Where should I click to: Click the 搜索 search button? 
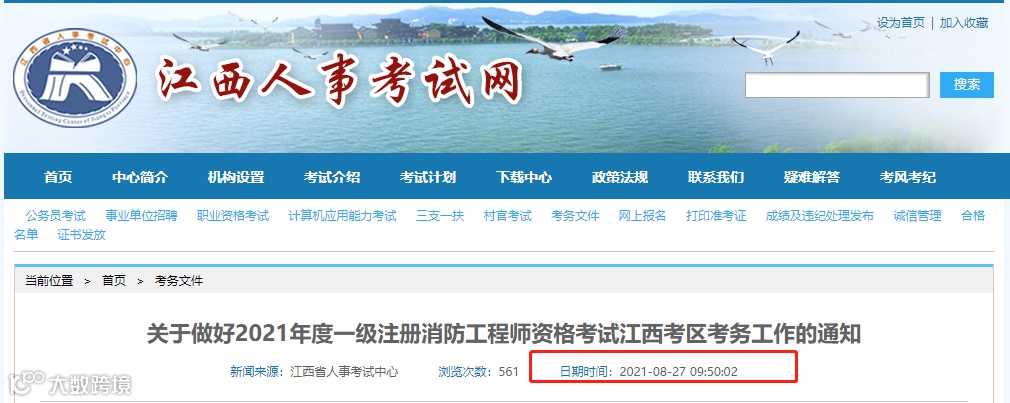point(966,84)
